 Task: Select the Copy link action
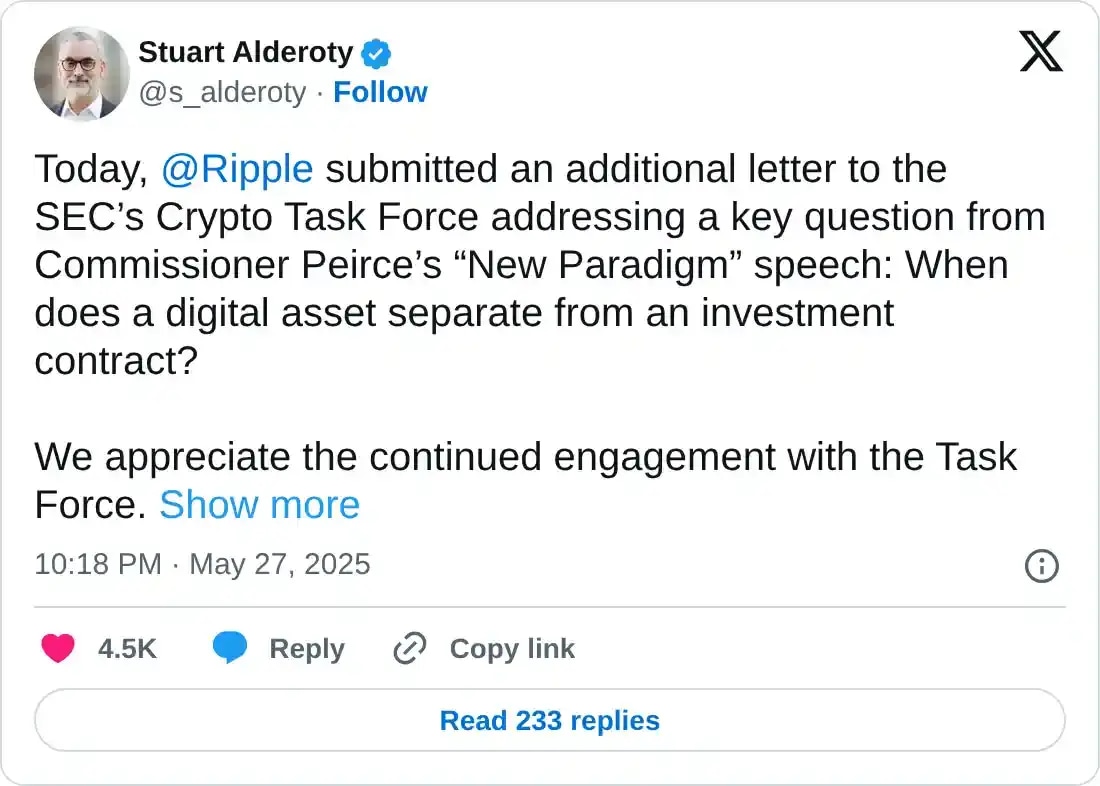coord(512,648)
